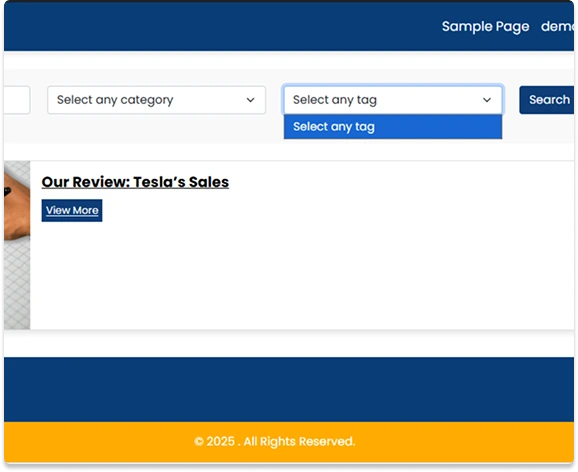The image size is (578, 472).
Task: Click the blue Search button
Action: 547,100
